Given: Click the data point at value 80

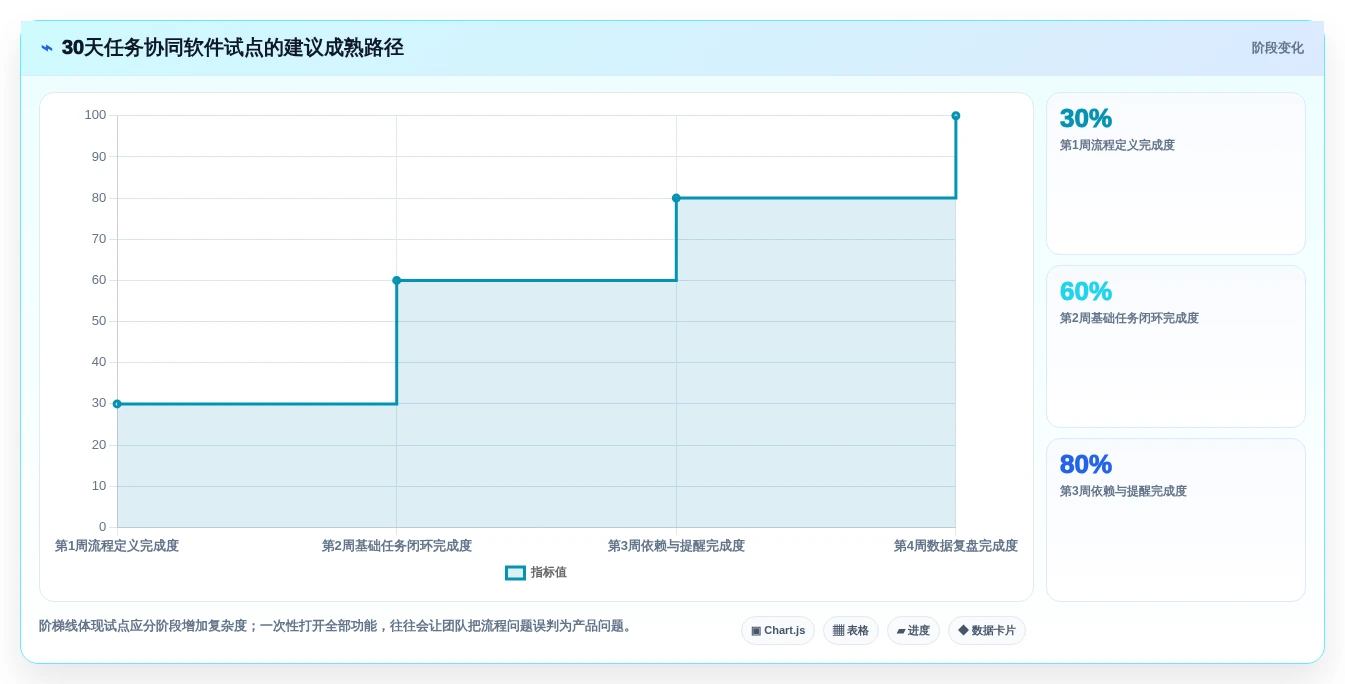Looking at the screenshot, I should 676,198.
